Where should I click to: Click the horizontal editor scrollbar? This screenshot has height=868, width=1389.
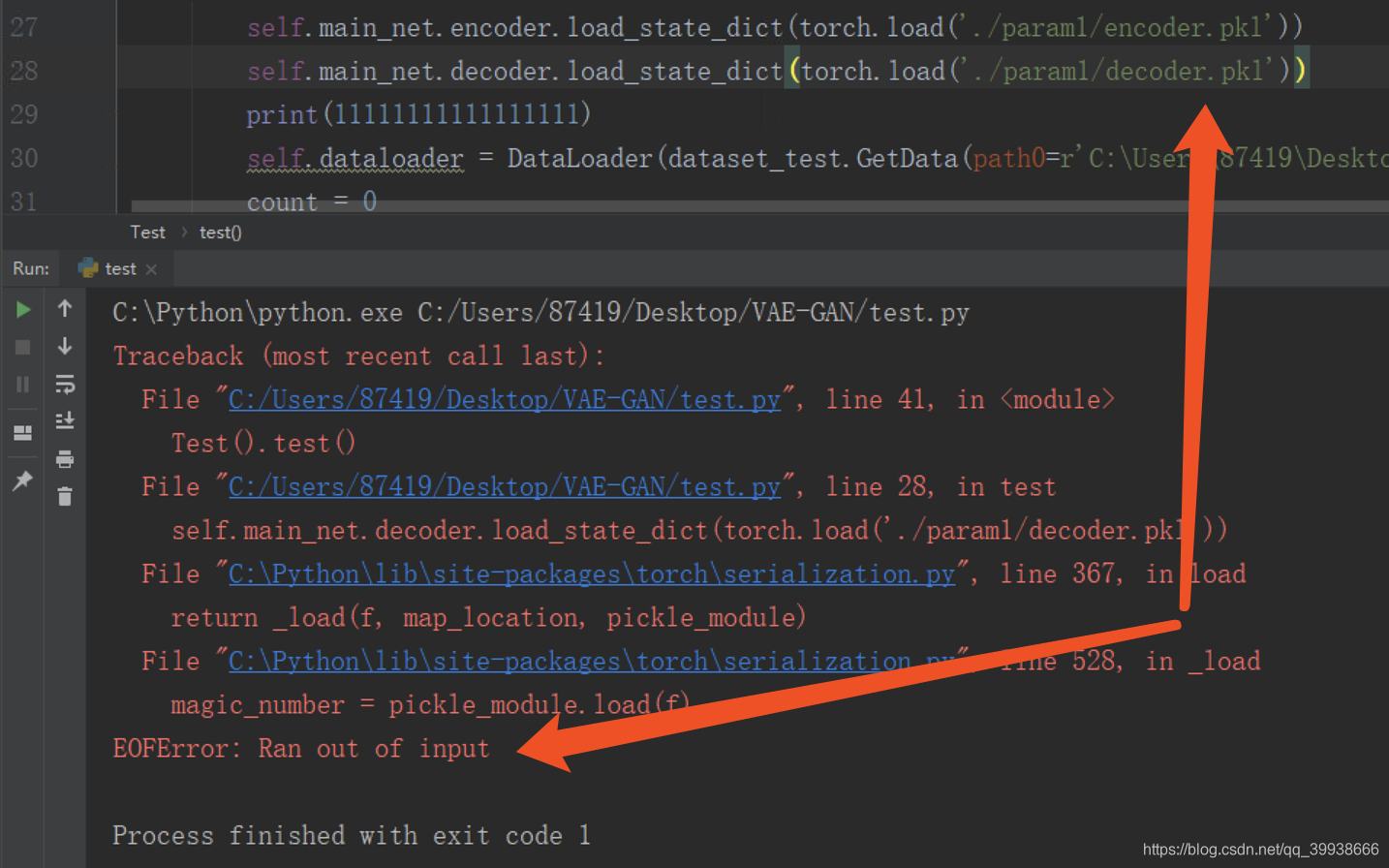coord(759,205)
